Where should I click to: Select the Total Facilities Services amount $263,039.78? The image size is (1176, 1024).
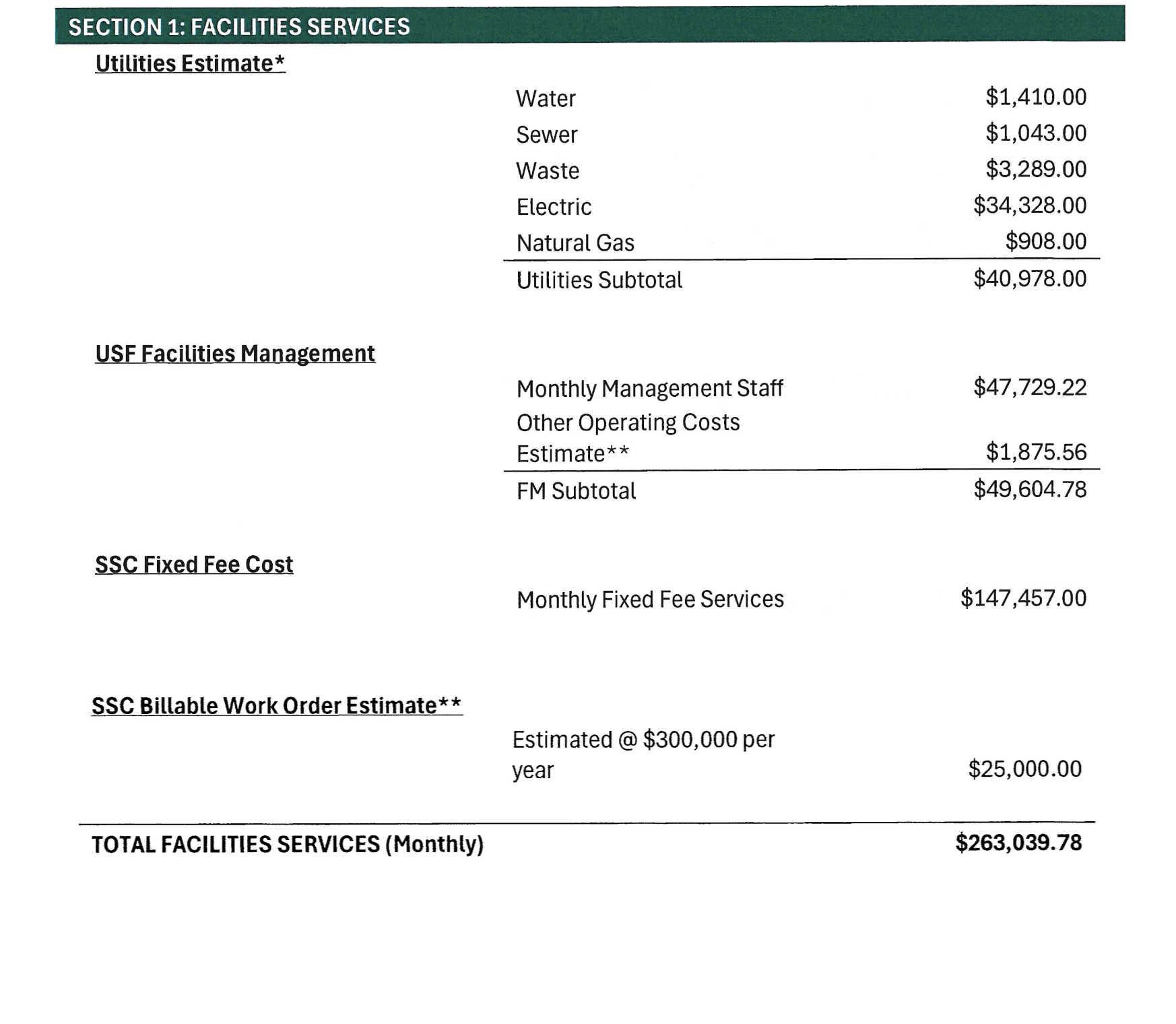pyautogui.click(x=1018, y=843)
